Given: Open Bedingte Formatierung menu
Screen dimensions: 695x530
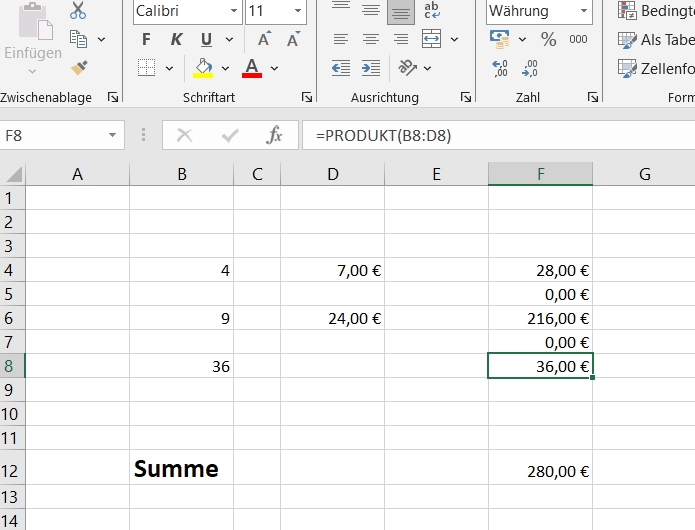Looking at the screenshot, I should pos(656,11).
